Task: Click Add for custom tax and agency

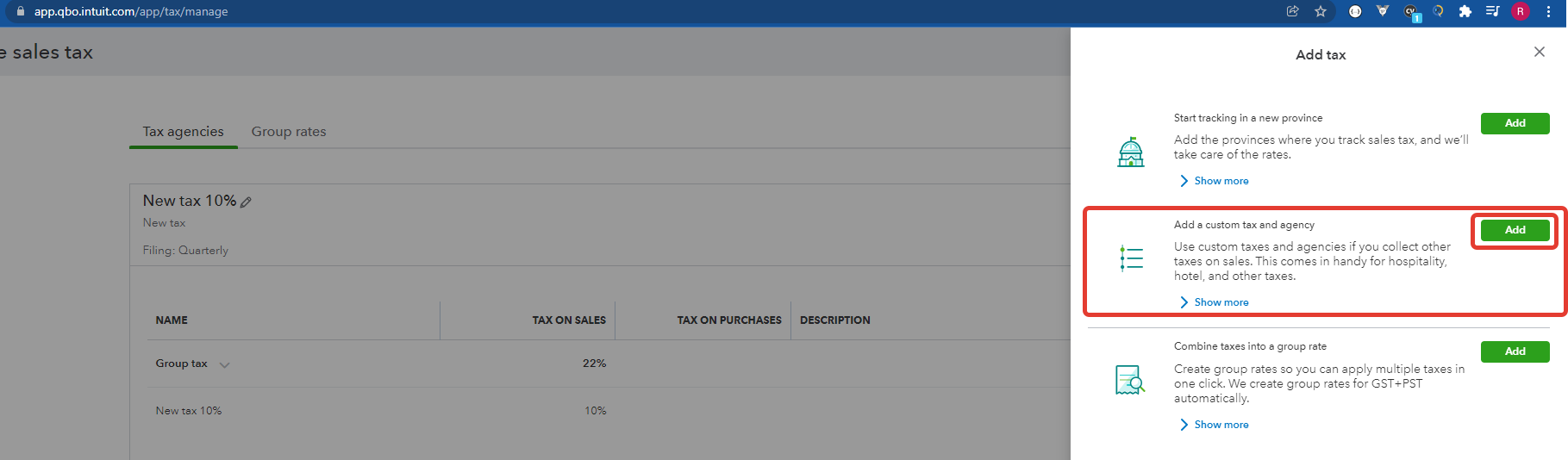Action: pyautogui.click(x=1515, y=230)
